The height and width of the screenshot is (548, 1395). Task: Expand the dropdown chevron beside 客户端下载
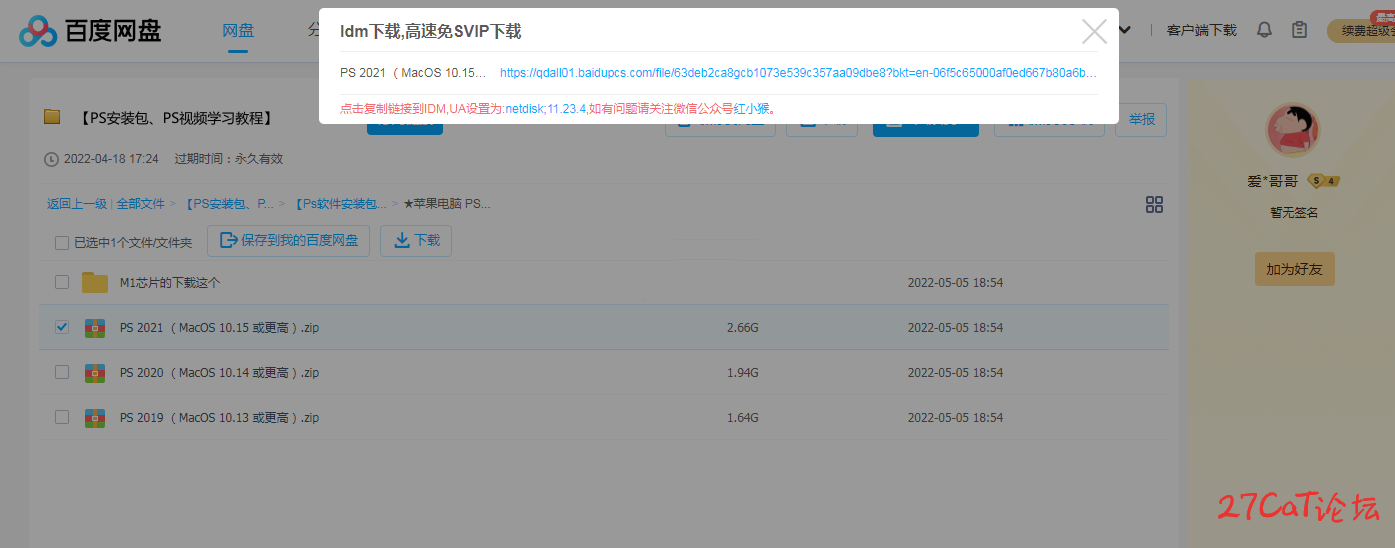1125,30
